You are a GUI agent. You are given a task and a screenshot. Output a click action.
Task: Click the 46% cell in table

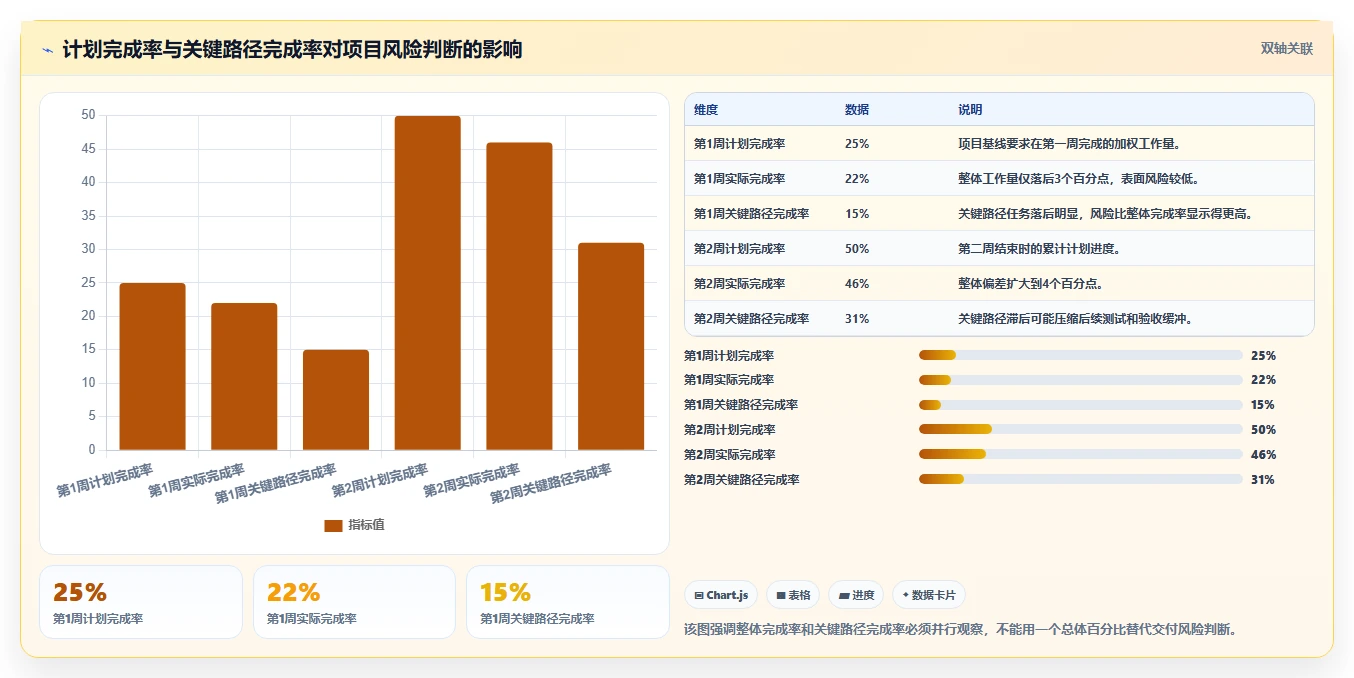(857, 284)
